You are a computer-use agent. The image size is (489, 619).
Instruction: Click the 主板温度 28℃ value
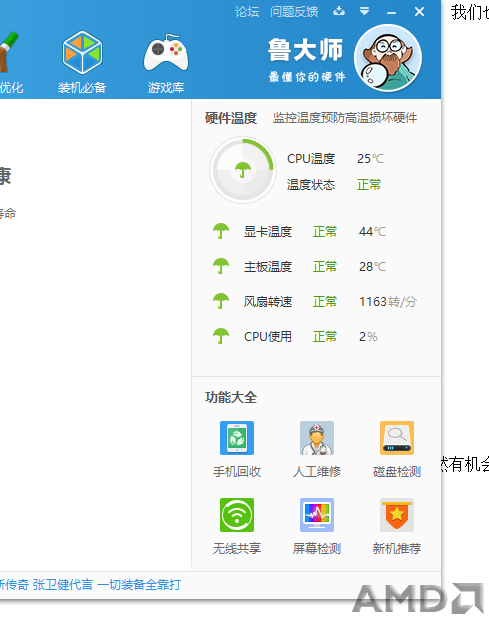point(372,266)
